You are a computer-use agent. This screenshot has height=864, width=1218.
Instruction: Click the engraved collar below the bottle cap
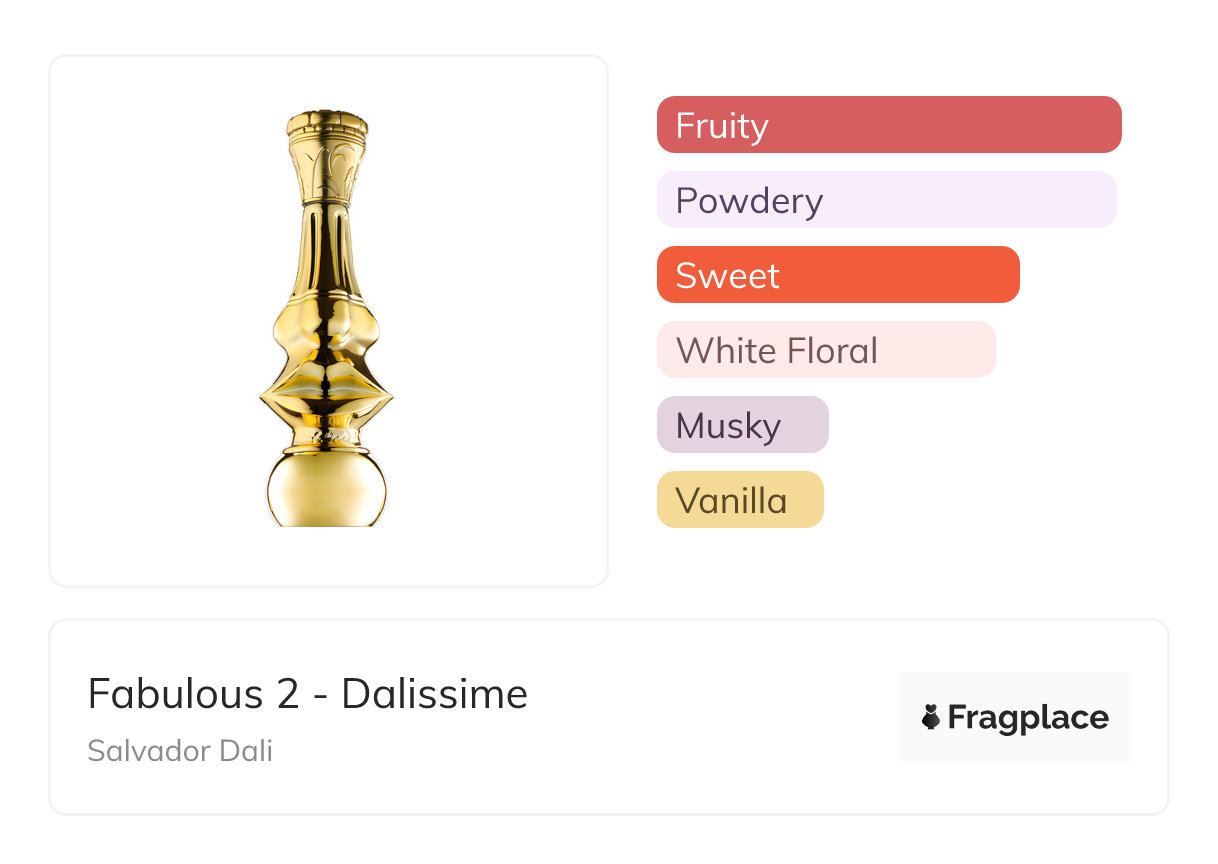point(327,168)
